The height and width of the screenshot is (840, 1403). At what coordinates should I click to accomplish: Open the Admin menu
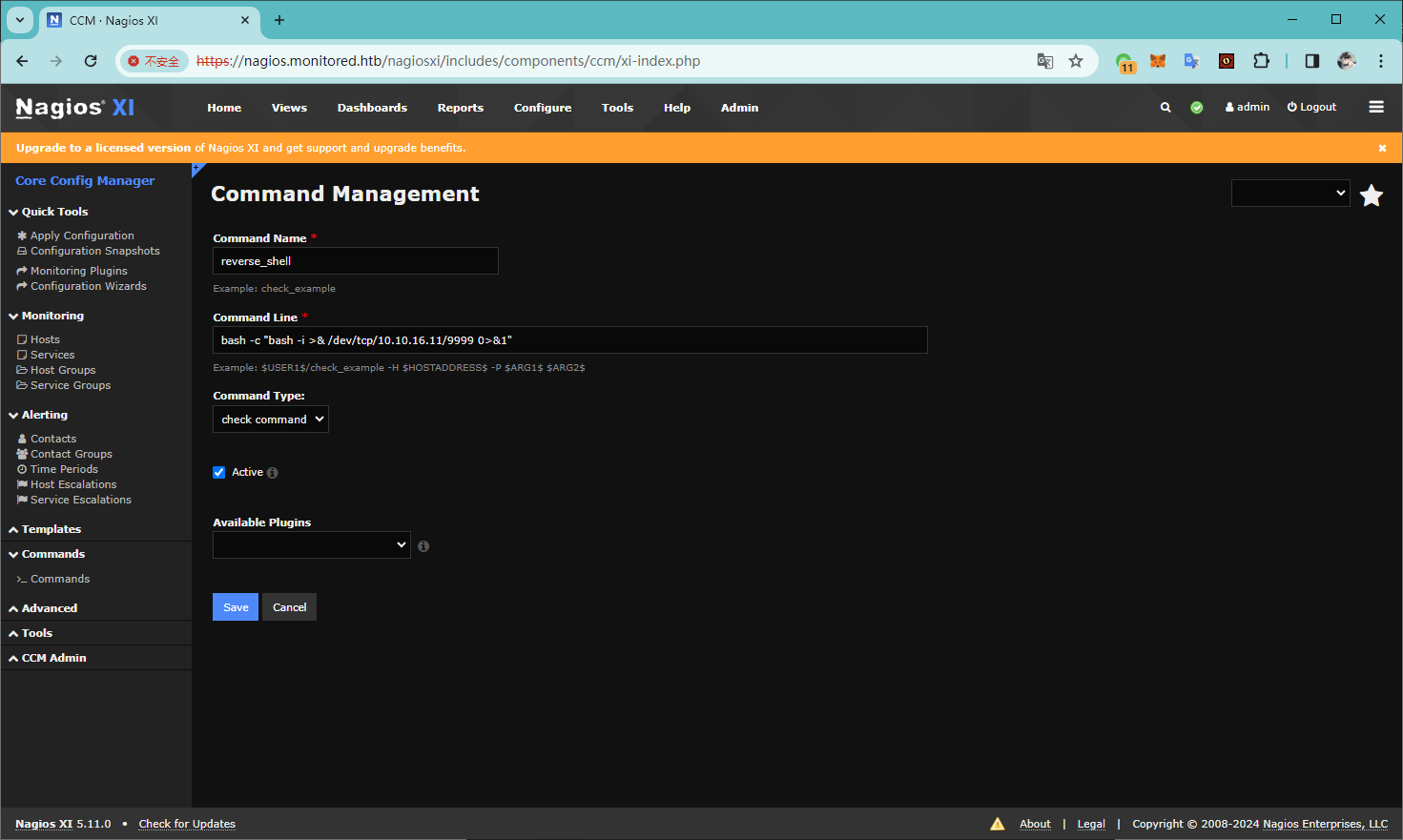(x=739, y=108)
